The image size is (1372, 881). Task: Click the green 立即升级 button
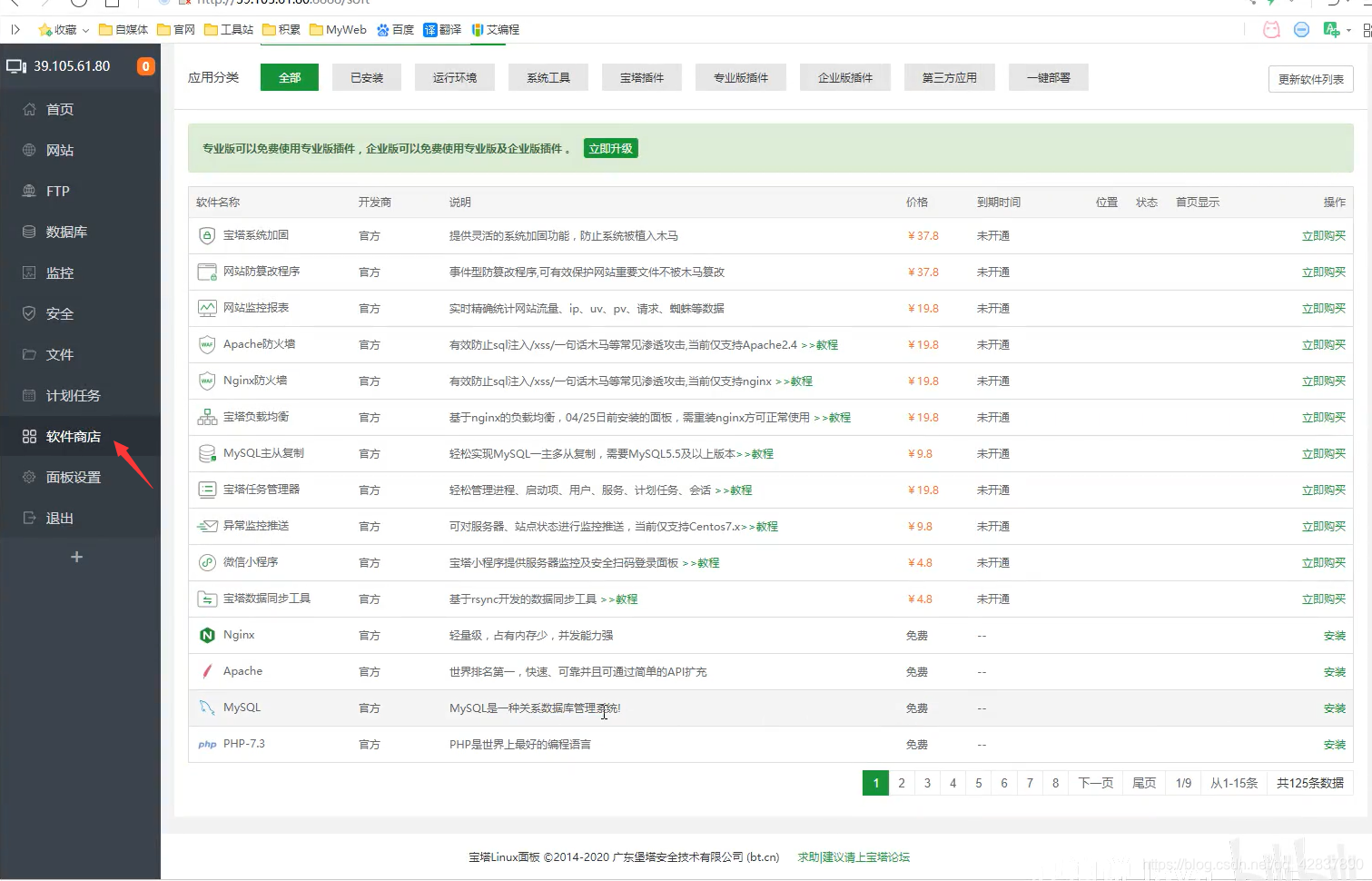(611, 148)
